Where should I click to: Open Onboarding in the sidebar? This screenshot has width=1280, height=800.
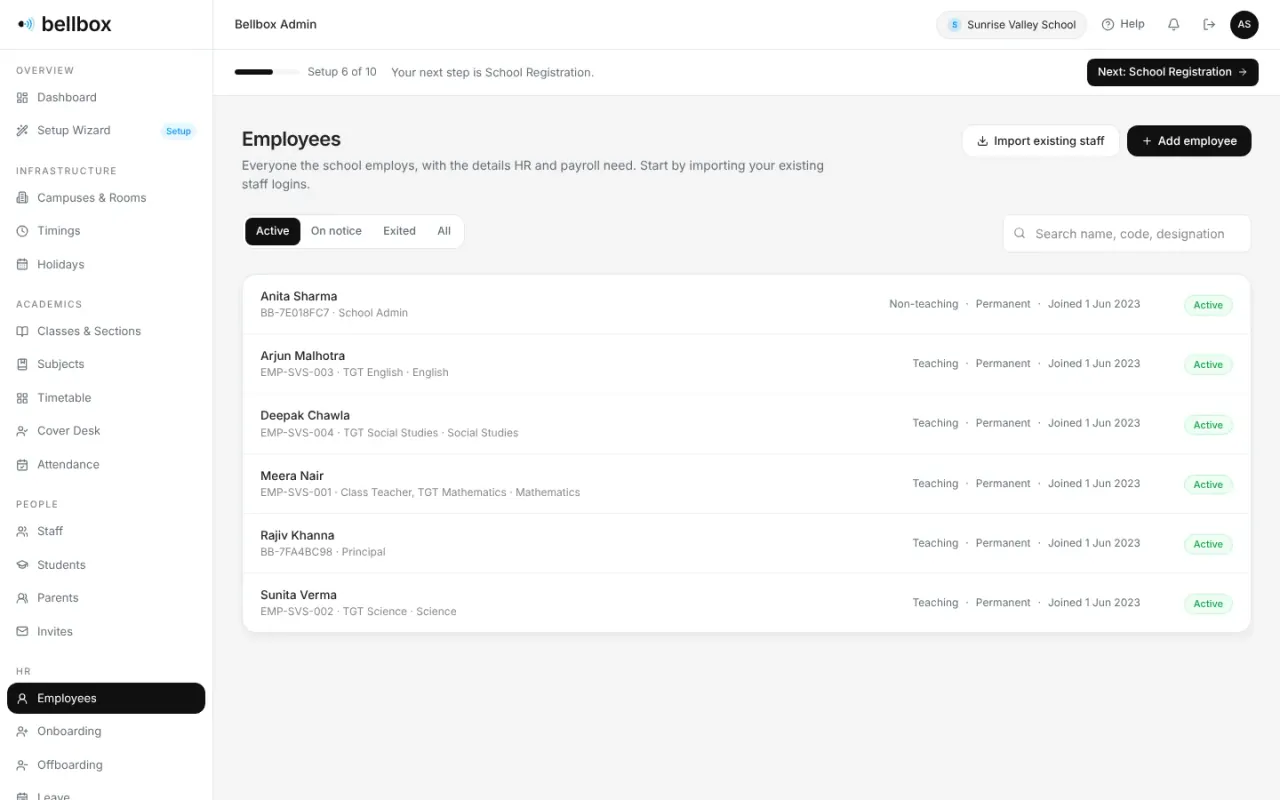coord(106,731)
